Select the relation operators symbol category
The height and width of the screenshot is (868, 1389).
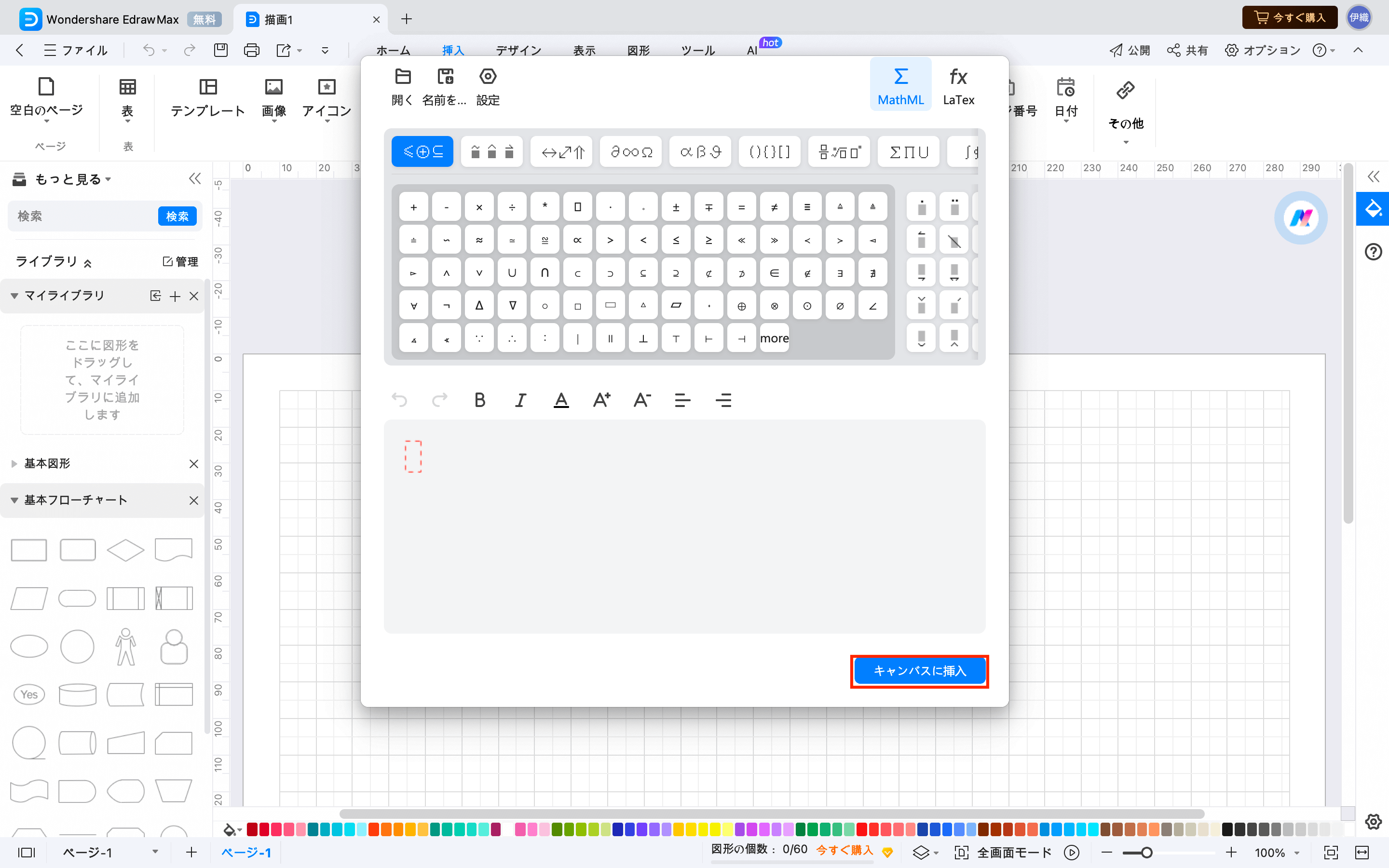(x=422, y=151)
